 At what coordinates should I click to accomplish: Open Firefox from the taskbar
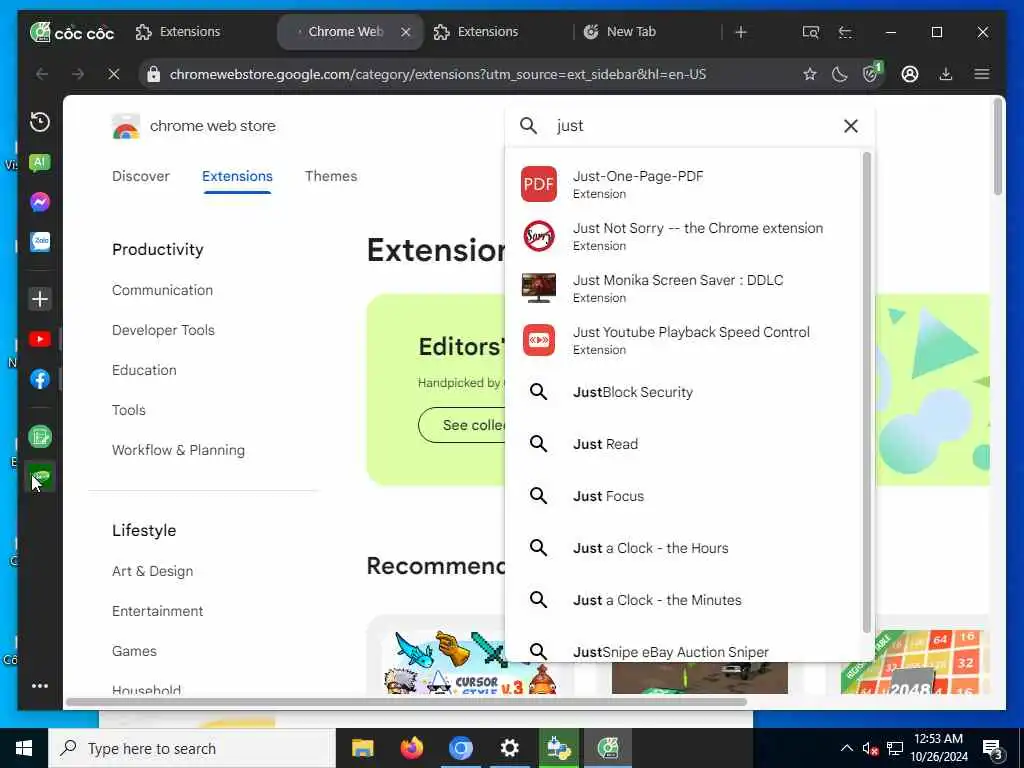coord(411,748)
